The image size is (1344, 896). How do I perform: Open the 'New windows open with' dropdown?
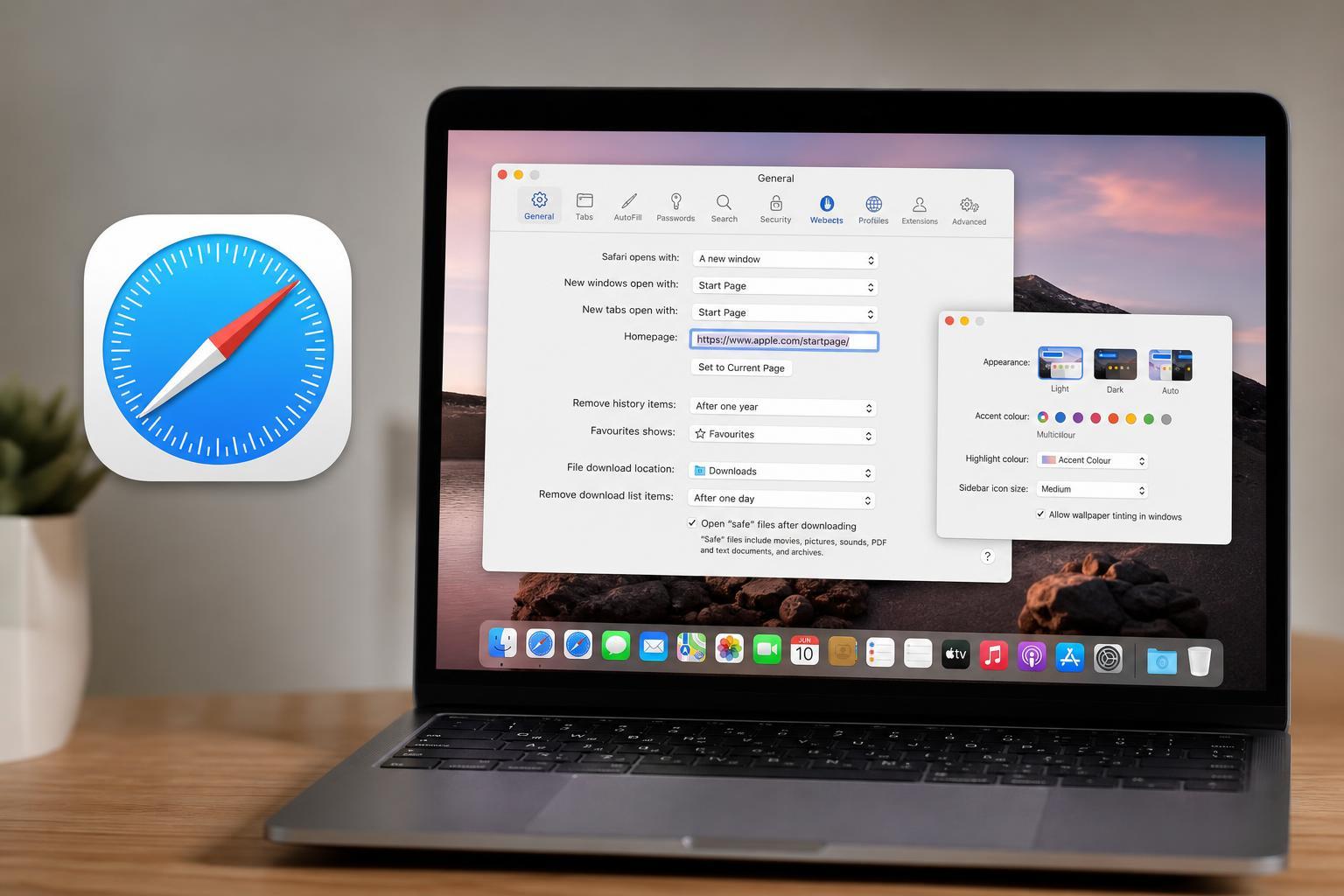(x=785, y=286)
